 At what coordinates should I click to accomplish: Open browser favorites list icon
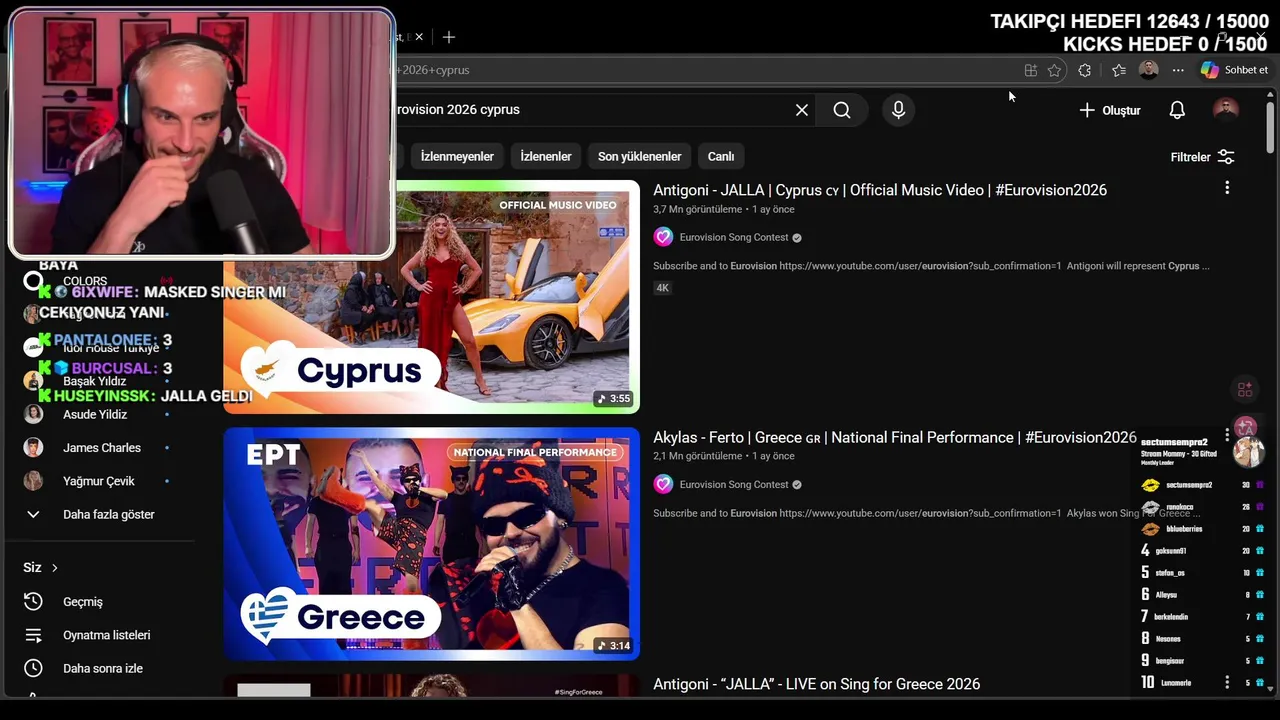coord(1119,70)
